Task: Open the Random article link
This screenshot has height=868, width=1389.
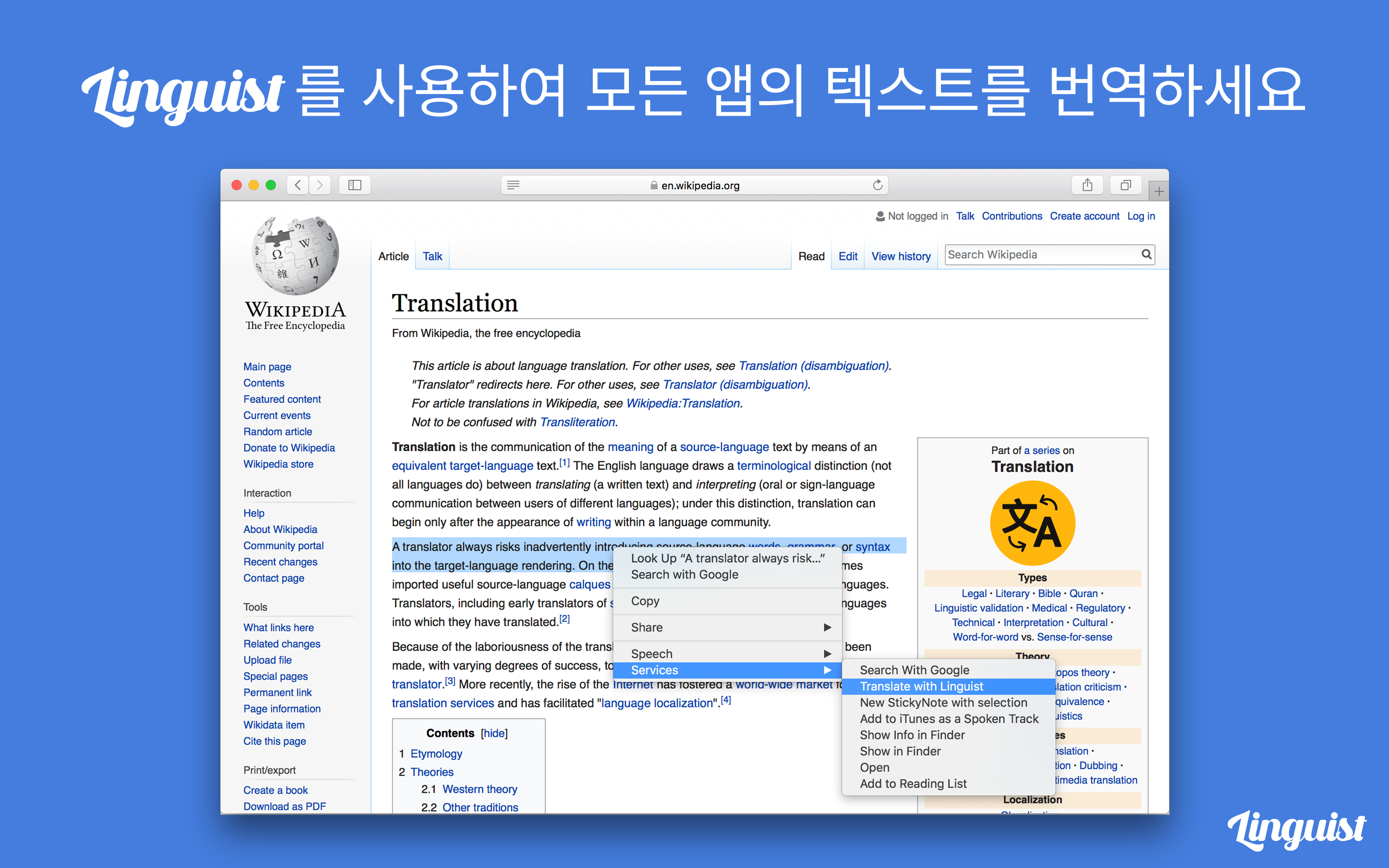Action: pyautogui.click(x=278, y=431)
